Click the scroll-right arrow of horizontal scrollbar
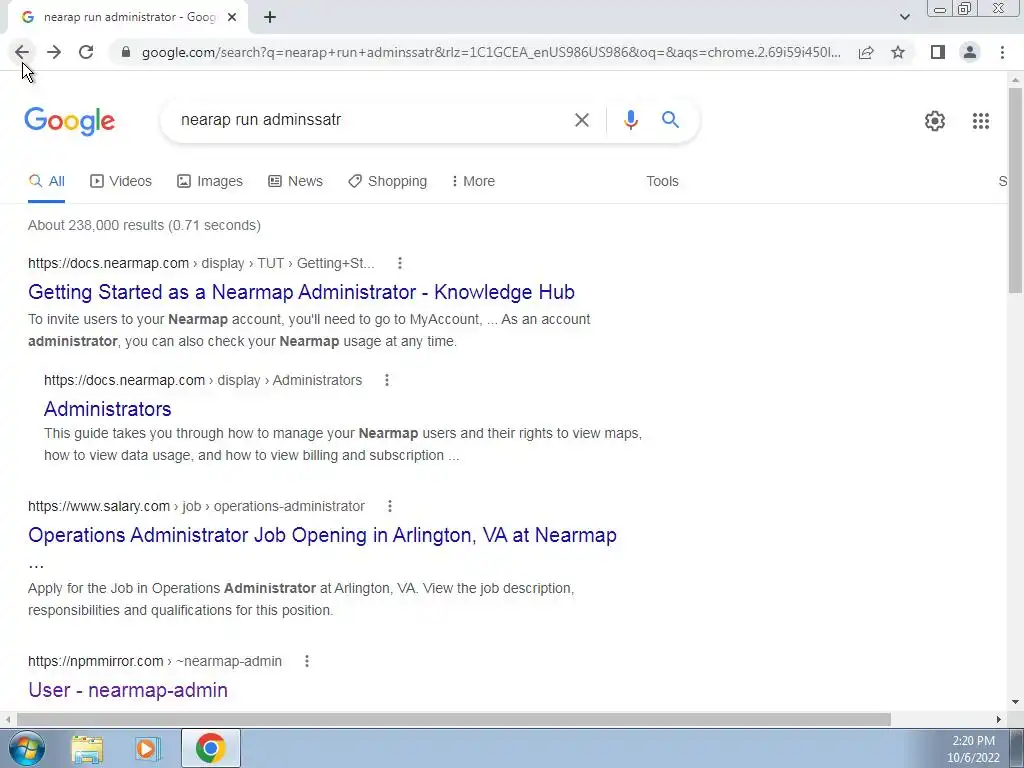Screen dimensions: 1024x768 coord(999,719)
